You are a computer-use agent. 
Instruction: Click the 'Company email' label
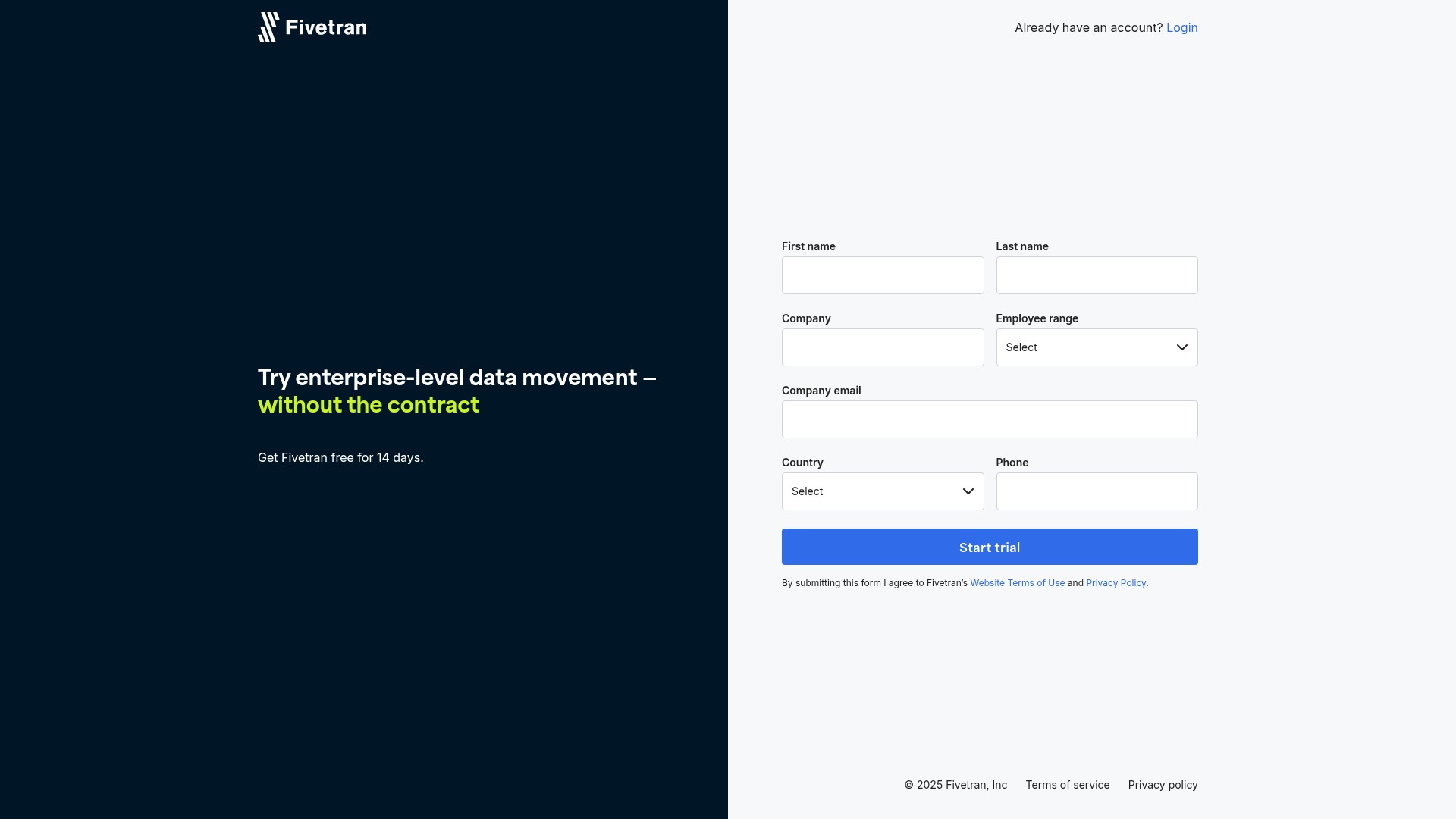[821, 391]
